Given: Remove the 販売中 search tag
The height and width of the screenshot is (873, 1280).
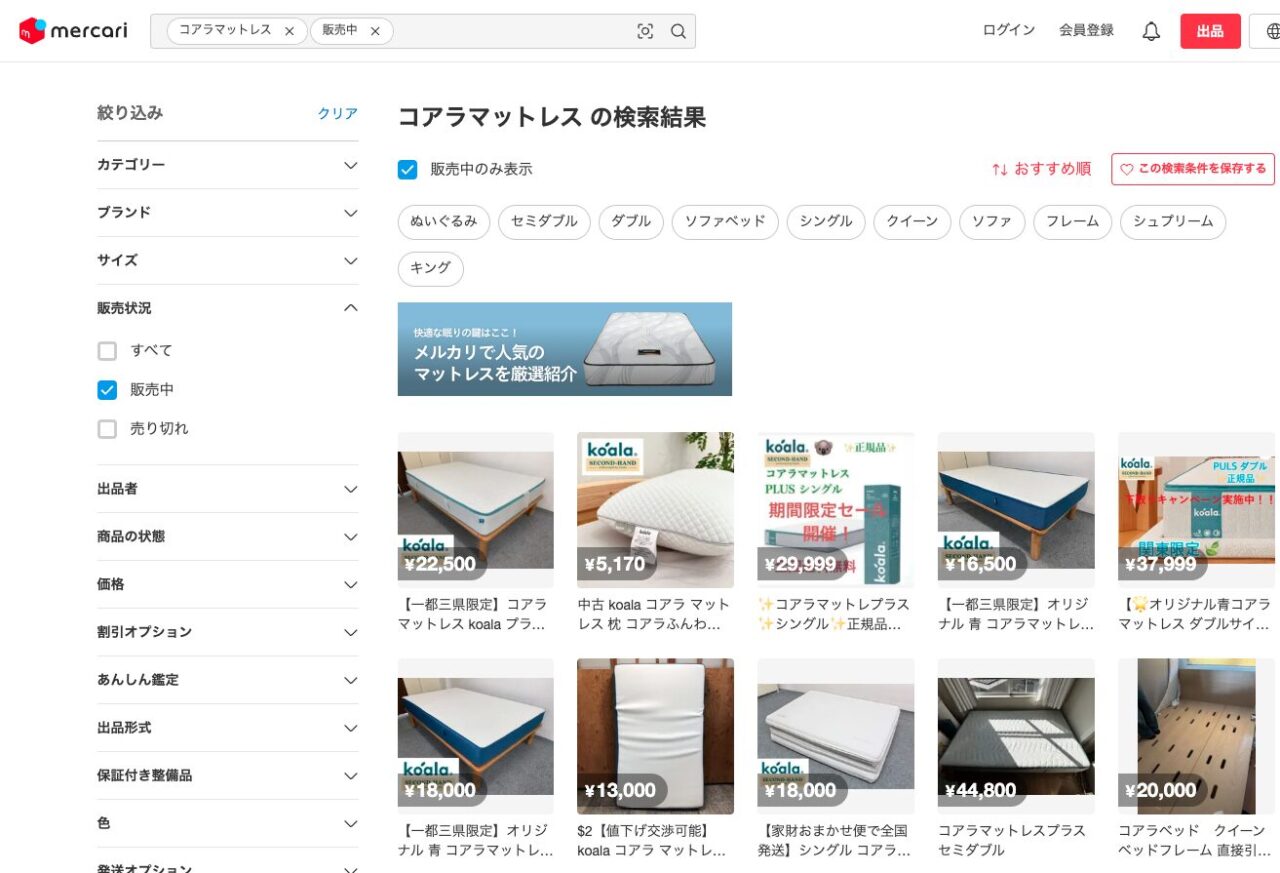Looking at the screenshot, I should tap(375, 31).
